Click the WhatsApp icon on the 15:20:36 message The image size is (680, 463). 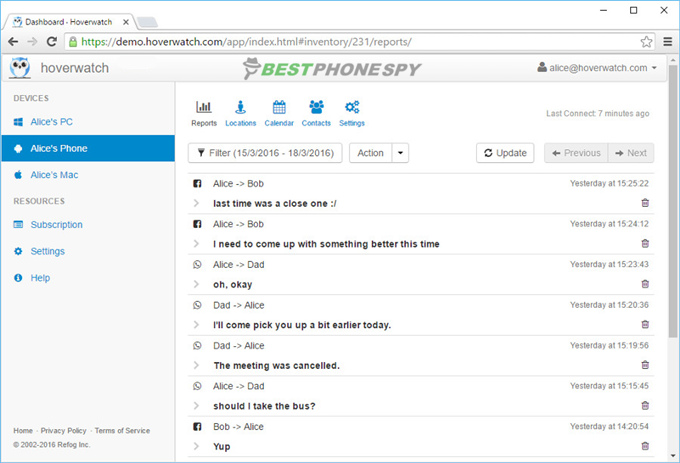197,305
